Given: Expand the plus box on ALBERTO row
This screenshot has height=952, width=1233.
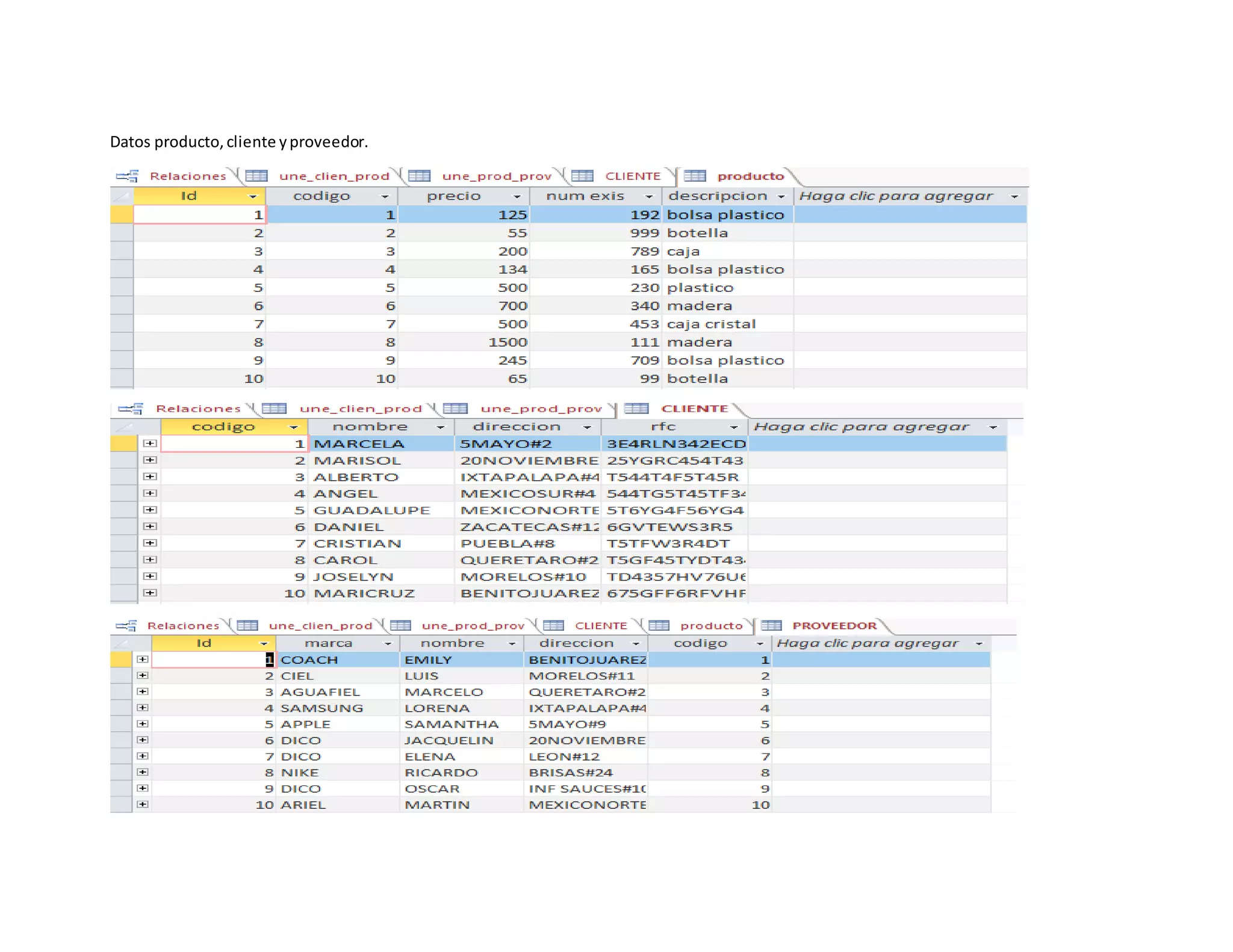Looking at the screenshot, I should click(150, 477).
